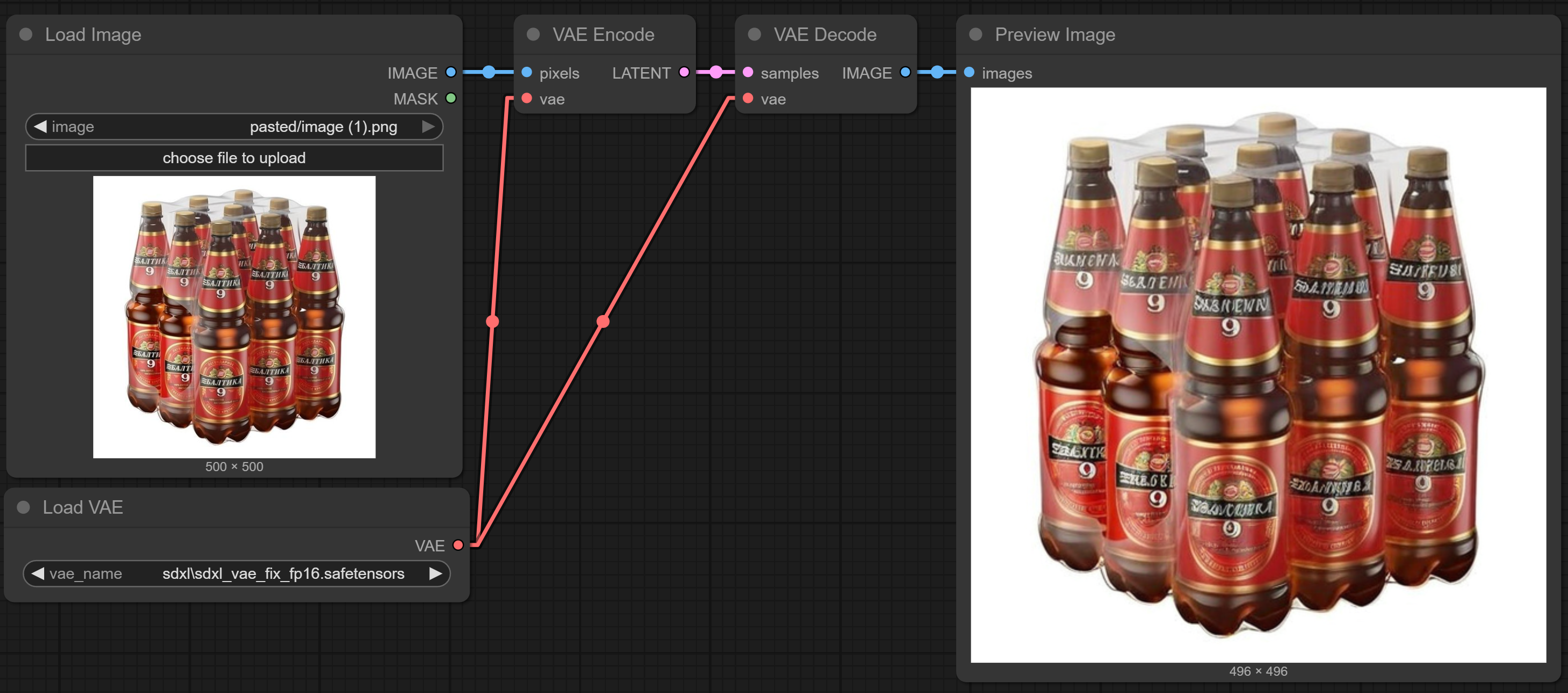Select the Load Image node title
The height and width of the screenshot is (693, 1568).
[x=93, y=34]
